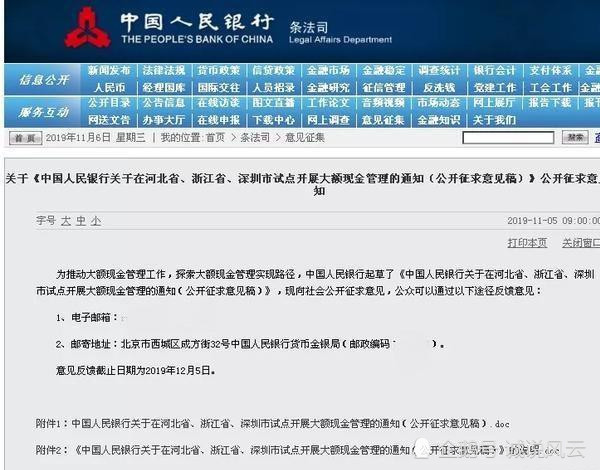Click 工作论文 link

pos(328,103)
